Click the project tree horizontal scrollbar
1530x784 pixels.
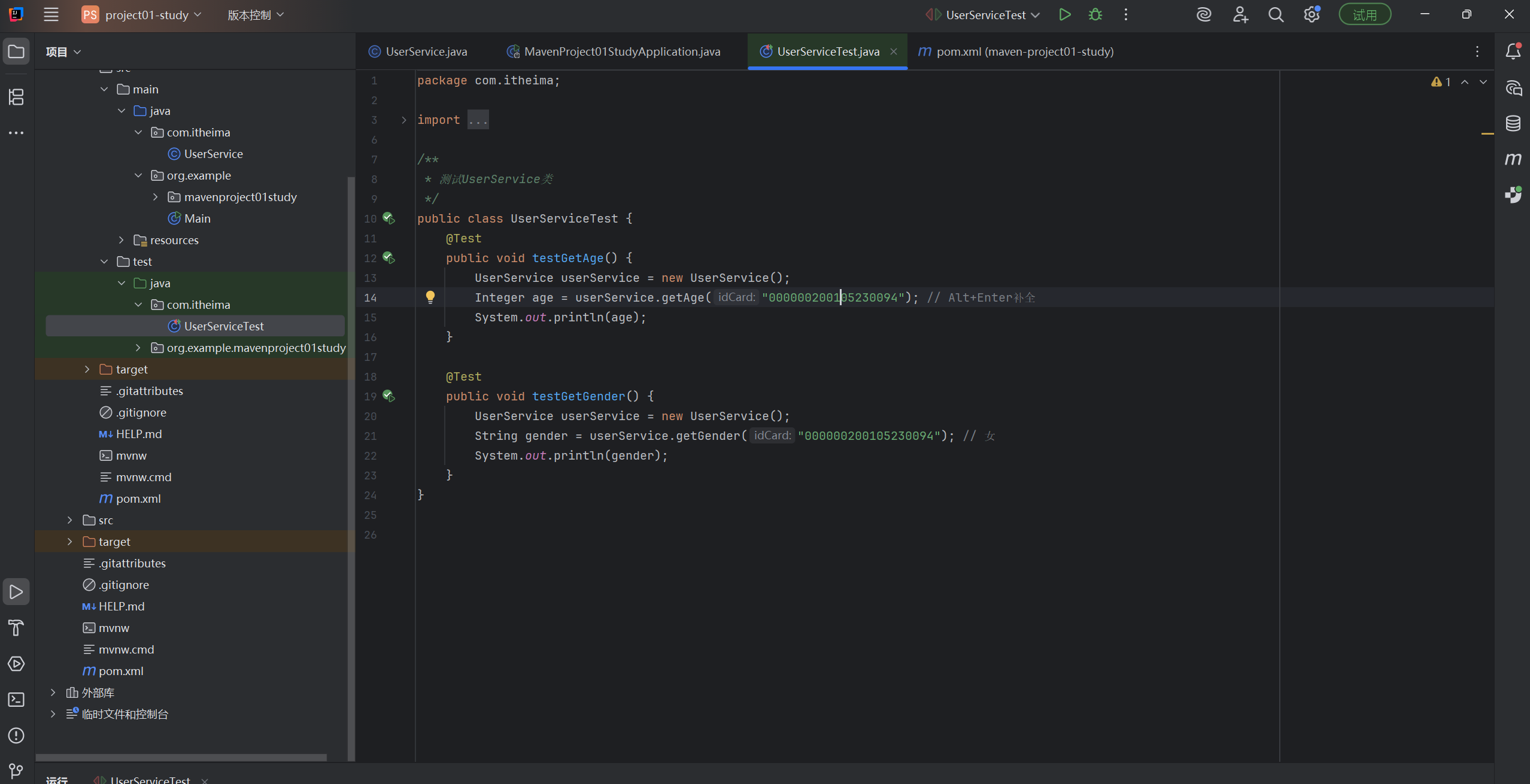point(181,757)
